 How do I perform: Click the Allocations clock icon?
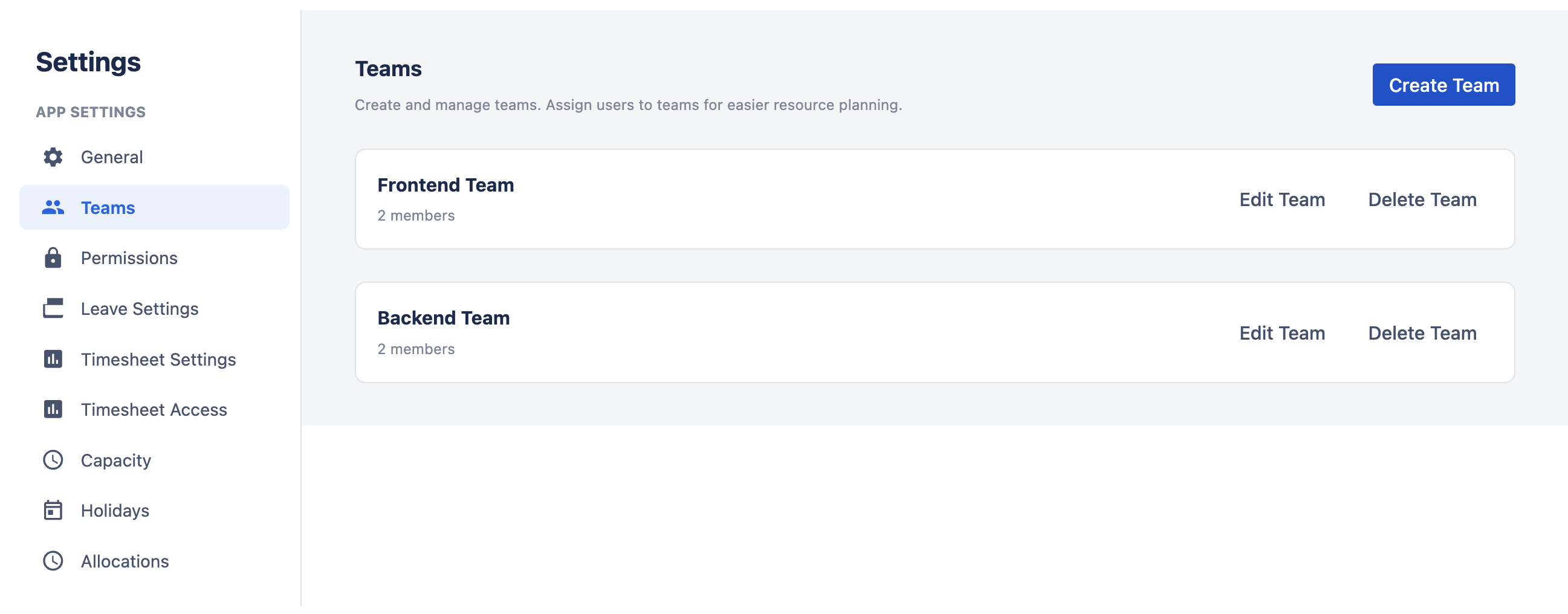tap(53, 560)
